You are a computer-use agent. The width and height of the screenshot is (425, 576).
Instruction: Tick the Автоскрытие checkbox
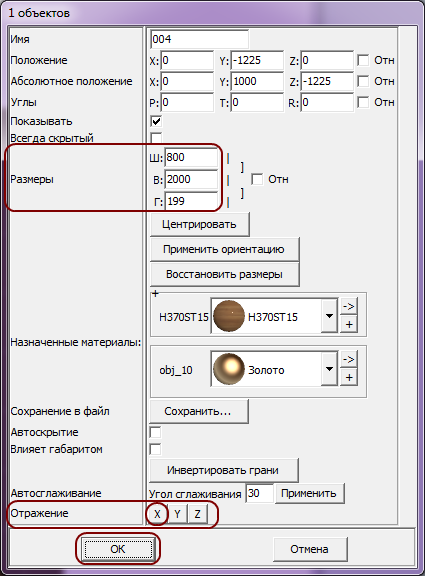point(155,432)
